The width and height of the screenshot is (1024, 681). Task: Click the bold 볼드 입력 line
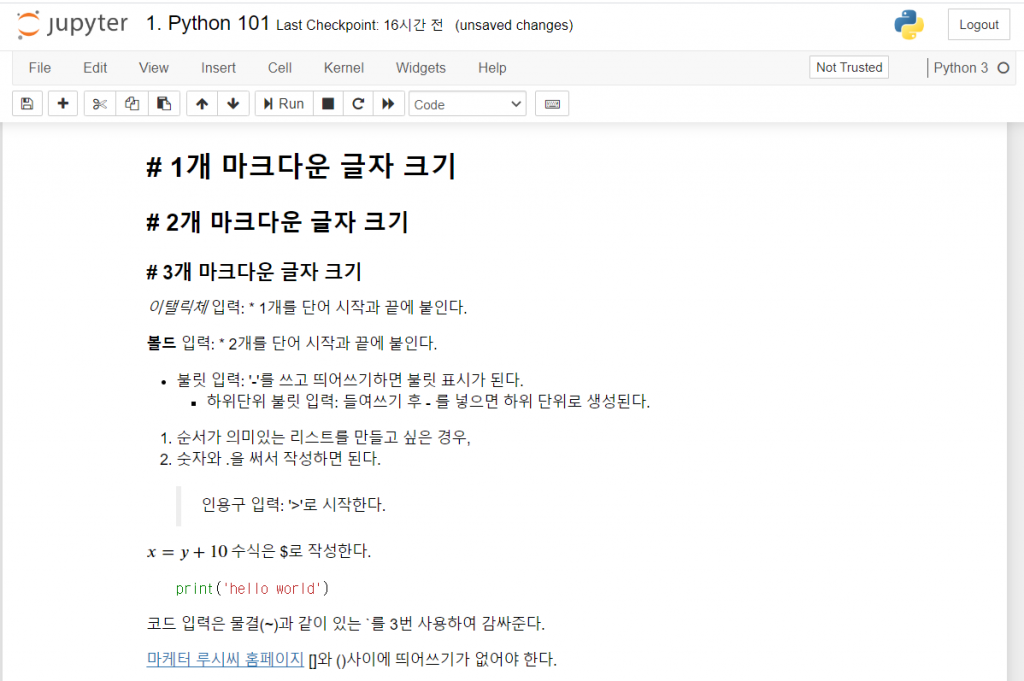(x=292, y=343)
